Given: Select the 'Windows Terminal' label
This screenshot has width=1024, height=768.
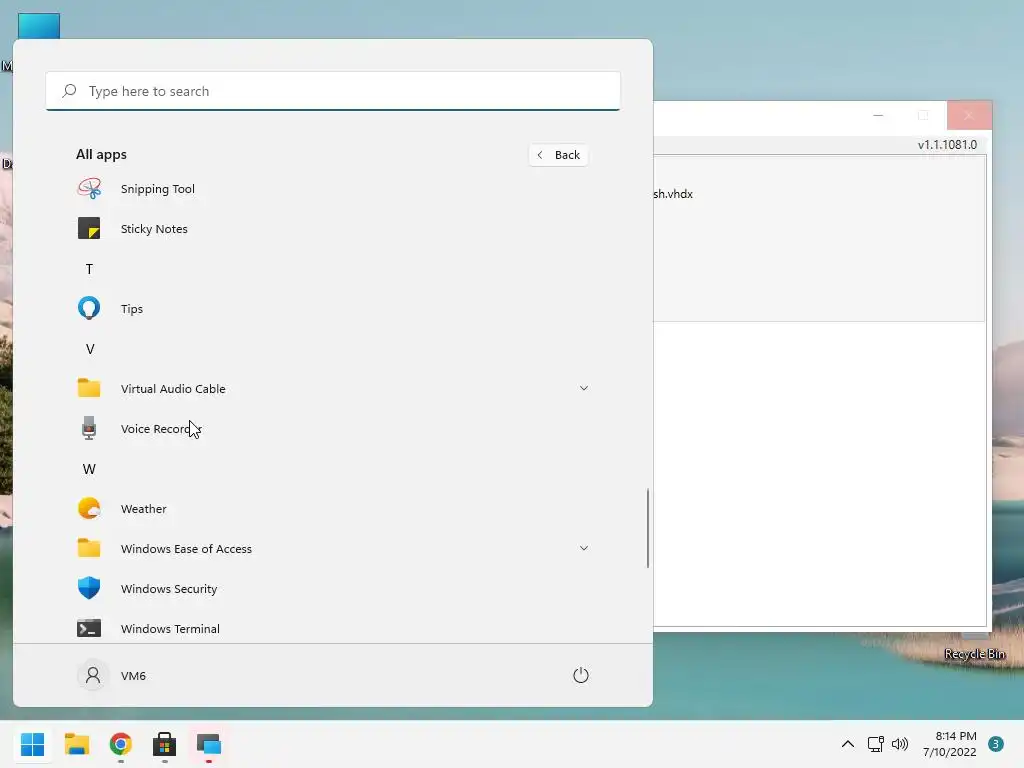Looking at the screenshot, I should [170, 628].
